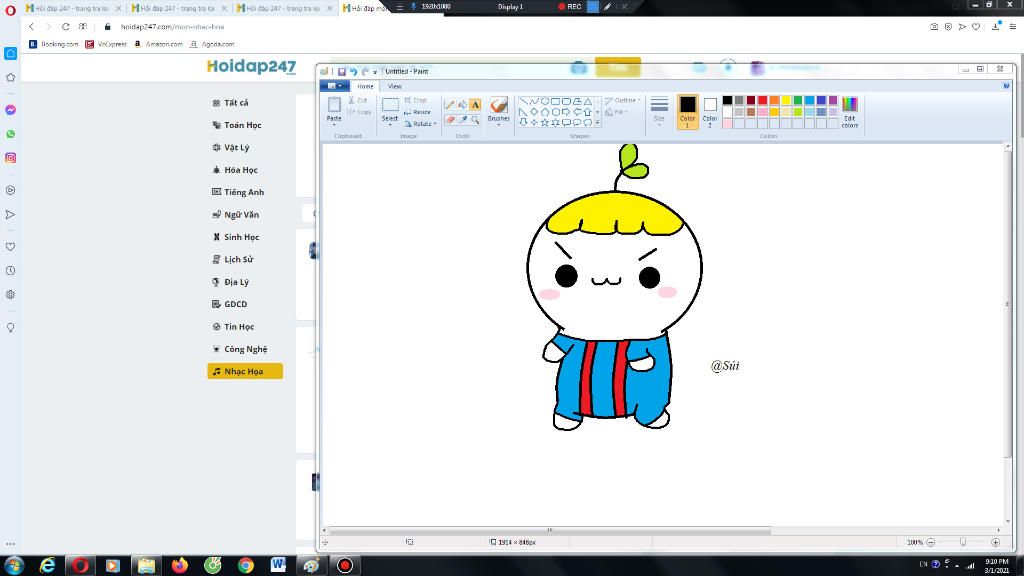Open Instagram in Opera sidebar
Viewport: 1024px width, 576px height.
[10, 158]
